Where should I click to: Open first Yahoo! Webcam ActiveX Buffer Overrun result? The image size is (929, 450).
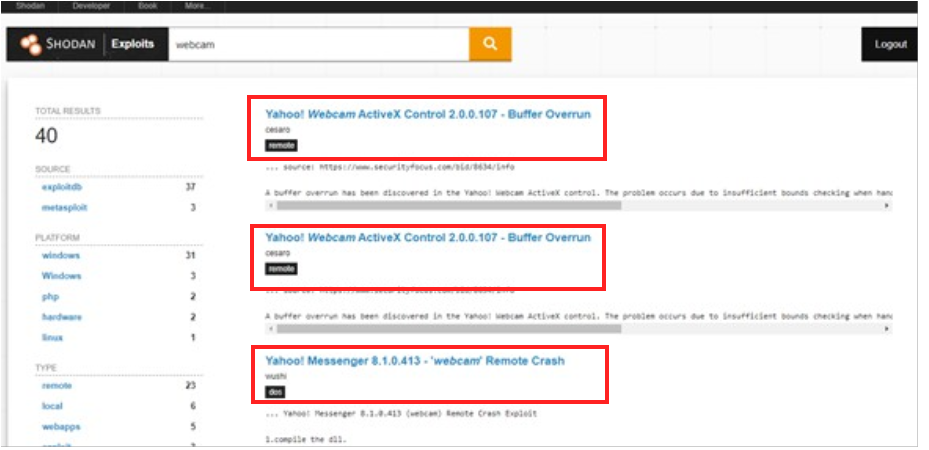click(428, 114)
